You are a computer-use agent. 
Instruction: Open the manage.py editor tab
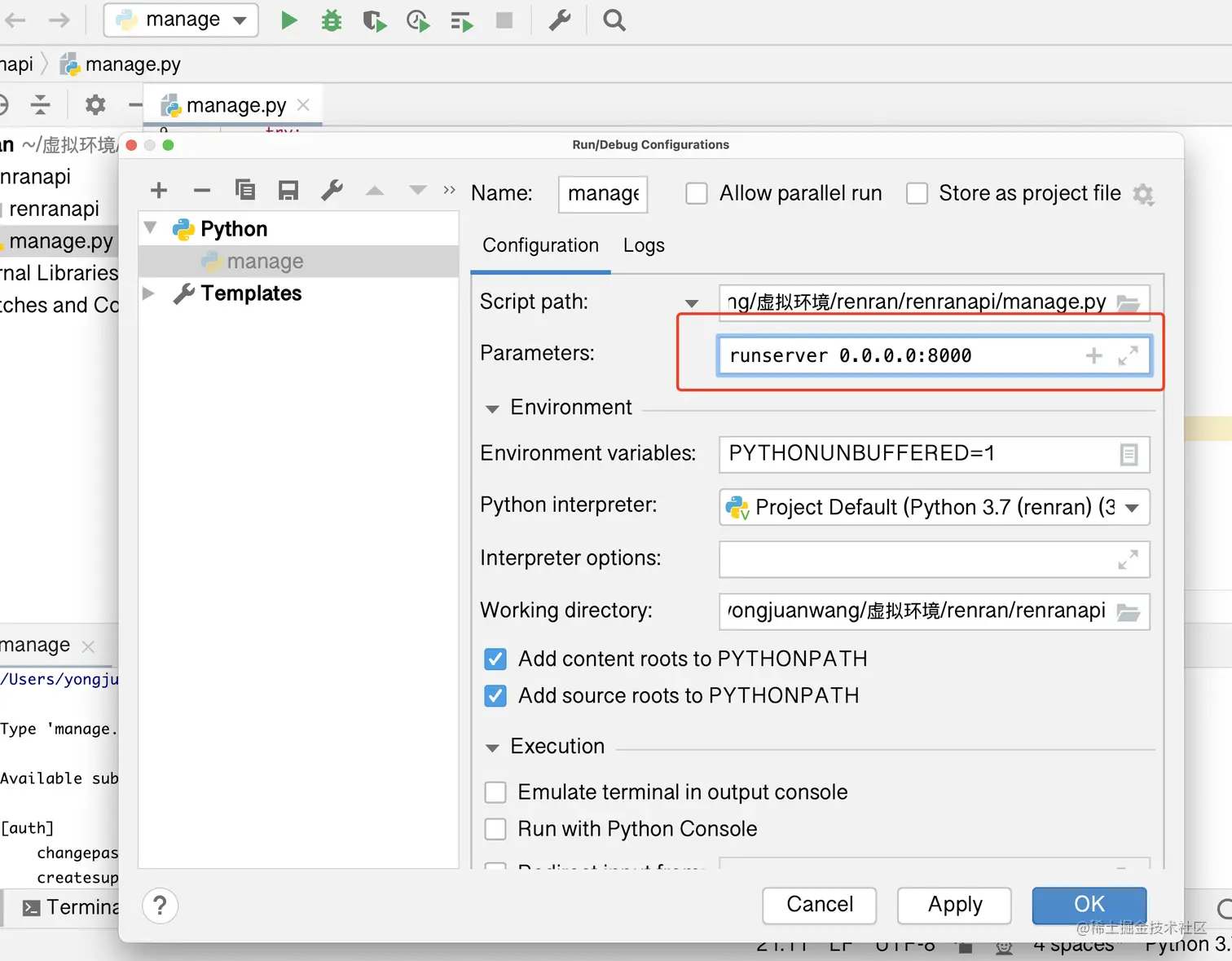coord(235,106)
